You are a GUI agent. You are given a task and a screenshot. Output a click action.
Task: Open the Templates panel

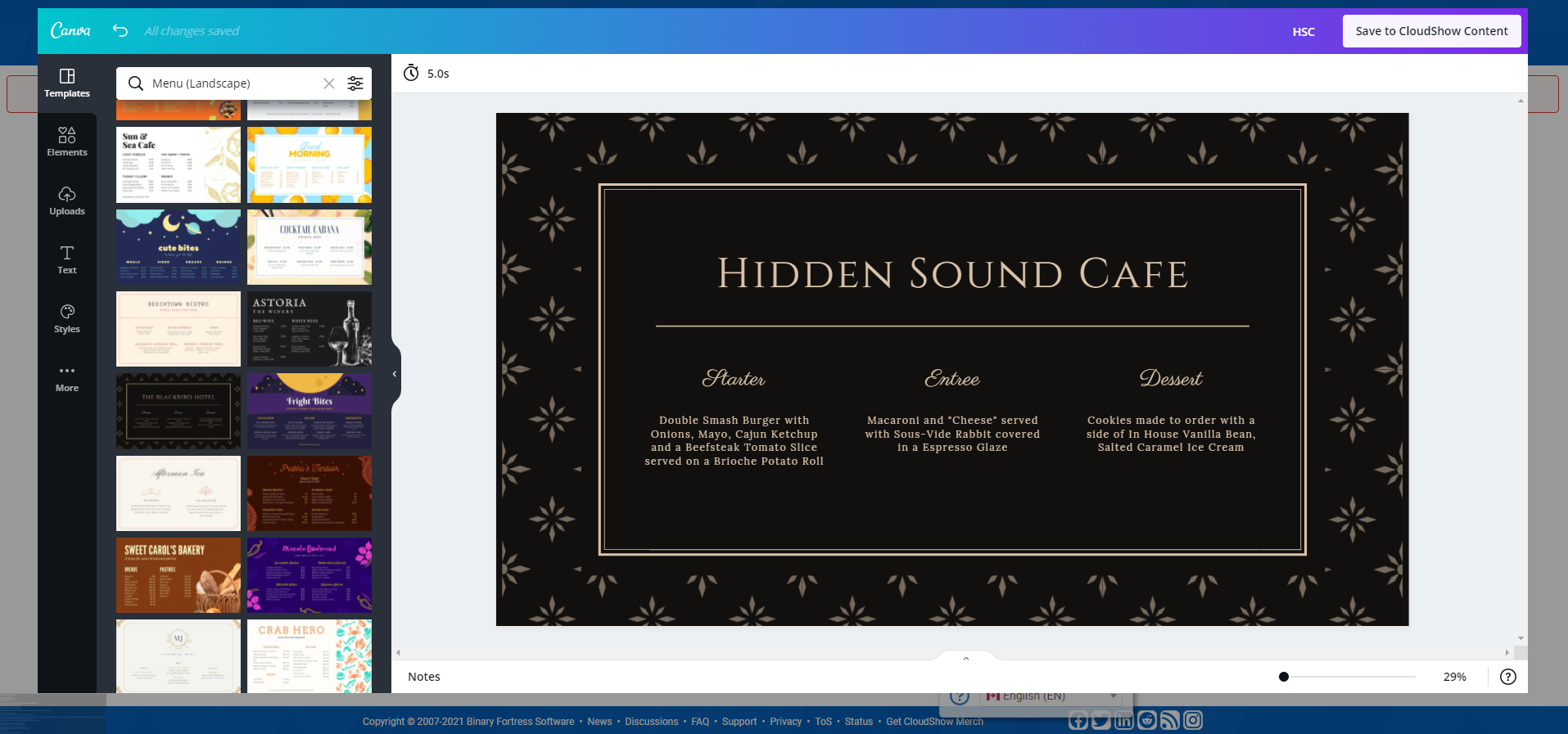coord(67,83)
